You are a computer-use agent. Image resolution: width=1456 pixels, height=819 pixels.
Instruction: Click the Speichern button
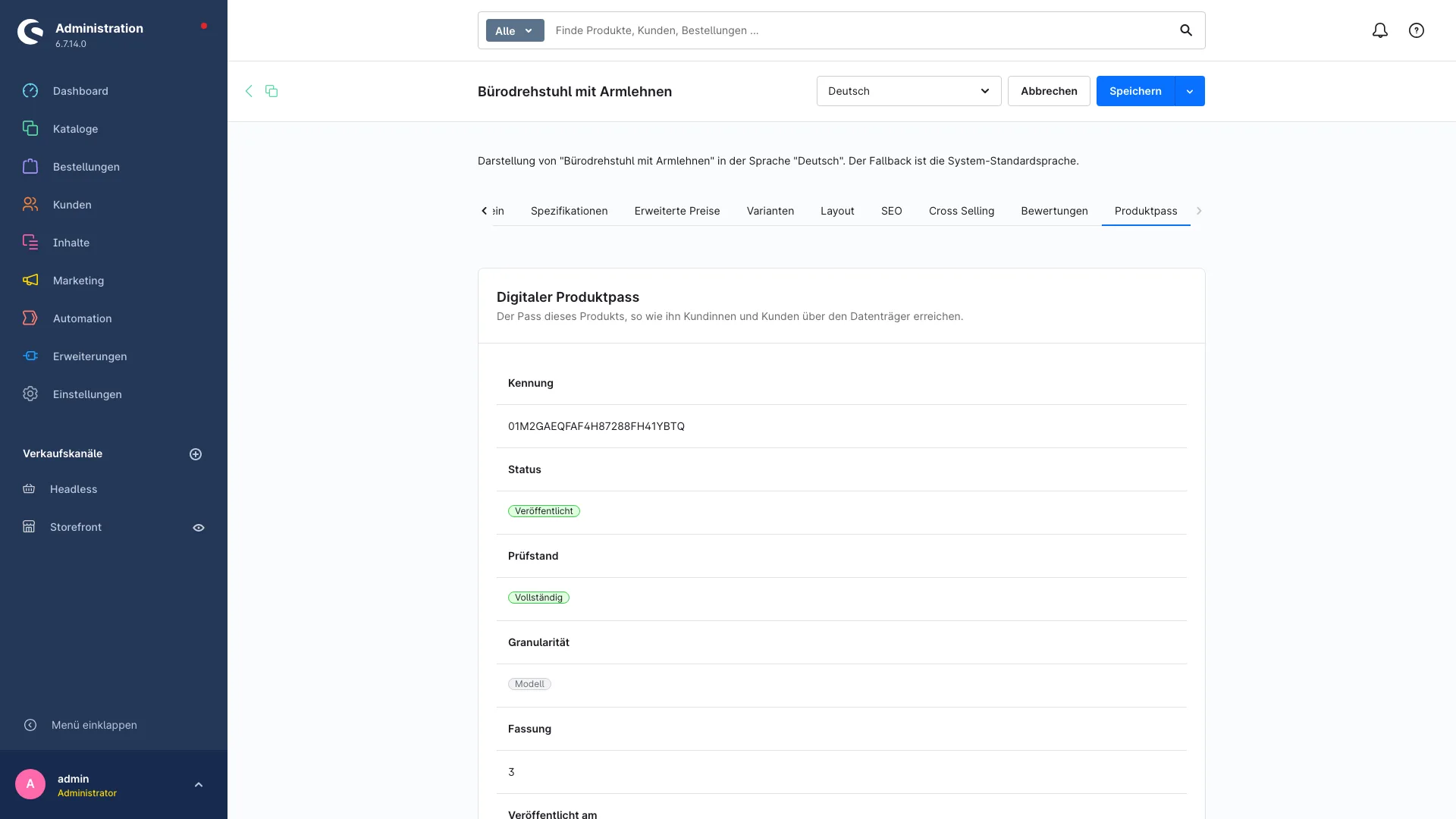pyautogui.click(x=1135, y=91)
